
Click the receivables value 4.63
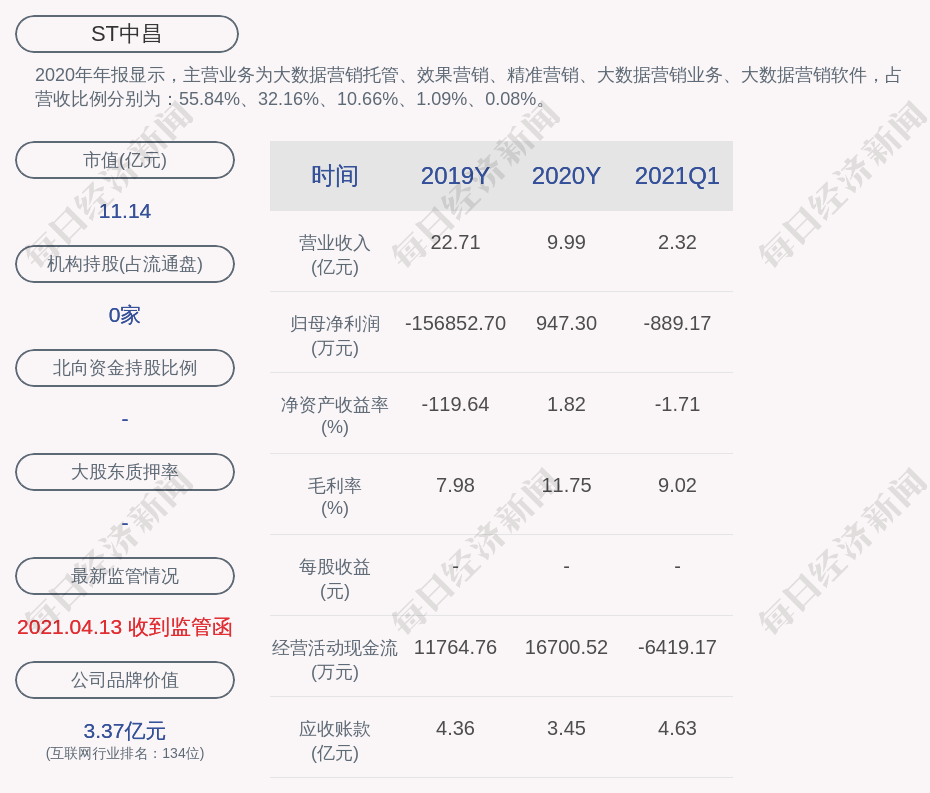point(677,728)
